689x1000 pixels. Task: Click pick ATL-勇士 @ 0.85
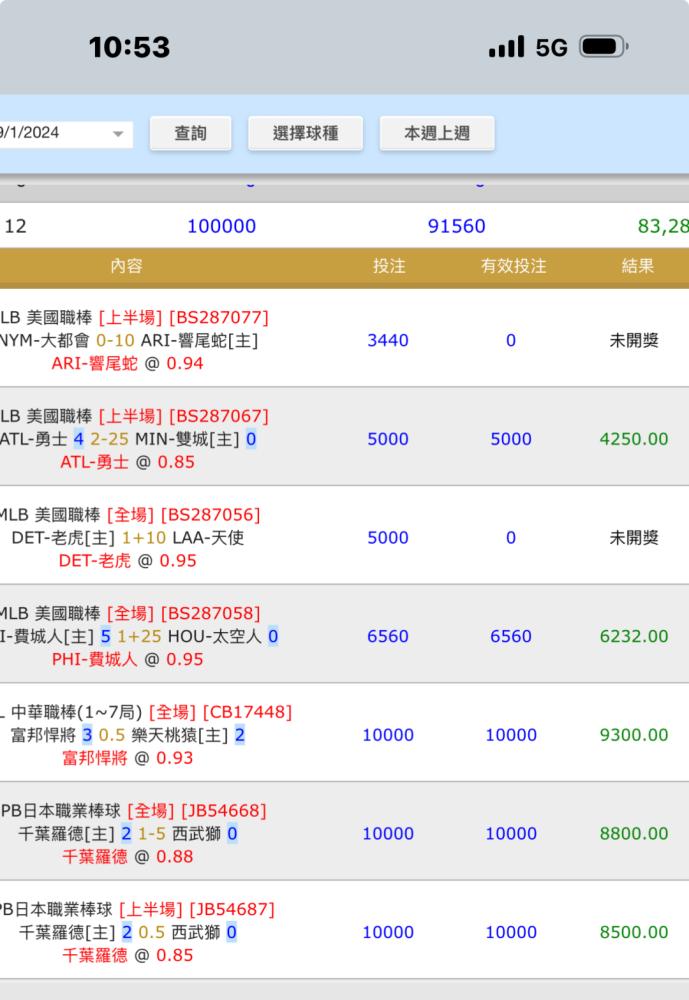pos(128,462)
